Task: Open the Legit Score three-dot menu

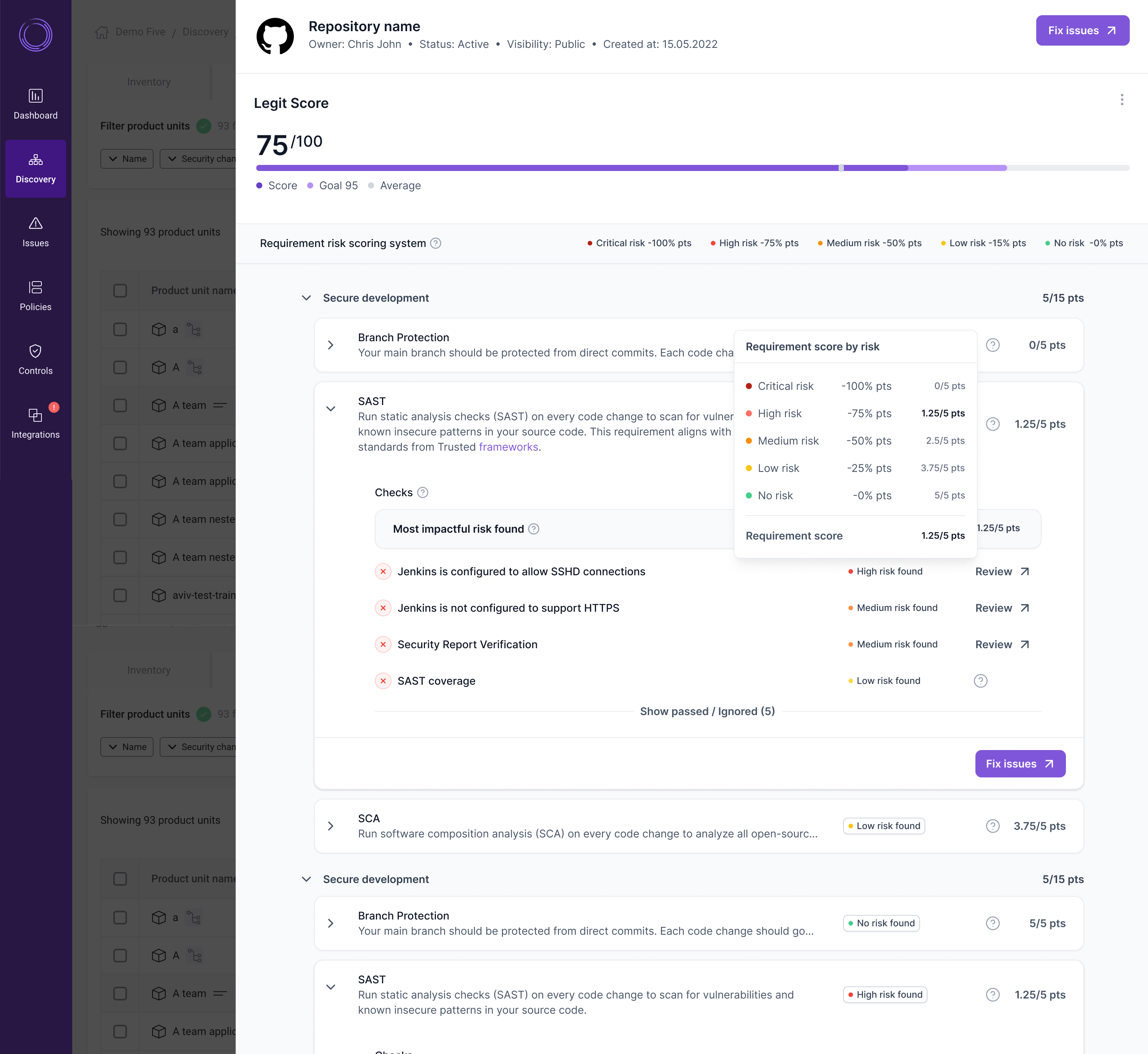Action: 1122,100
